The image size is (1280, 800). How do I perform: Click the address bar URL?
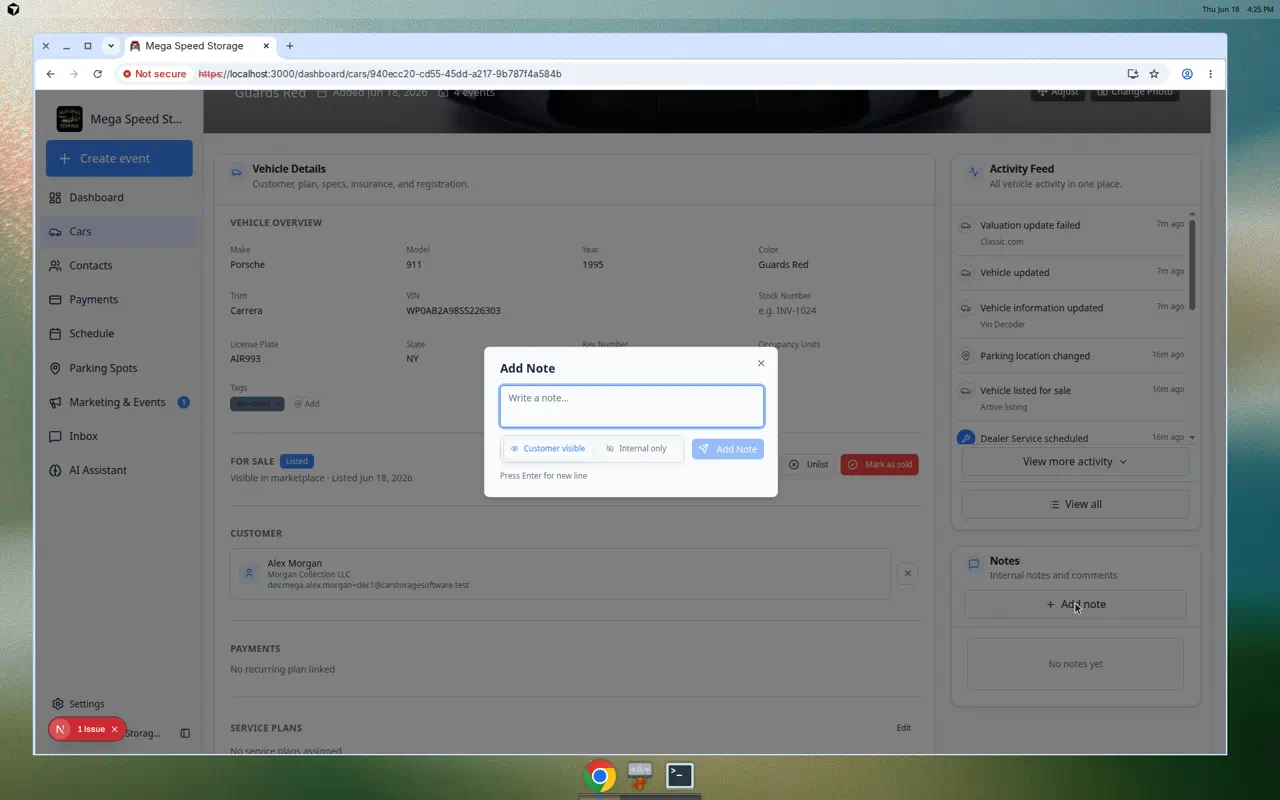click(x=380, y=74)
